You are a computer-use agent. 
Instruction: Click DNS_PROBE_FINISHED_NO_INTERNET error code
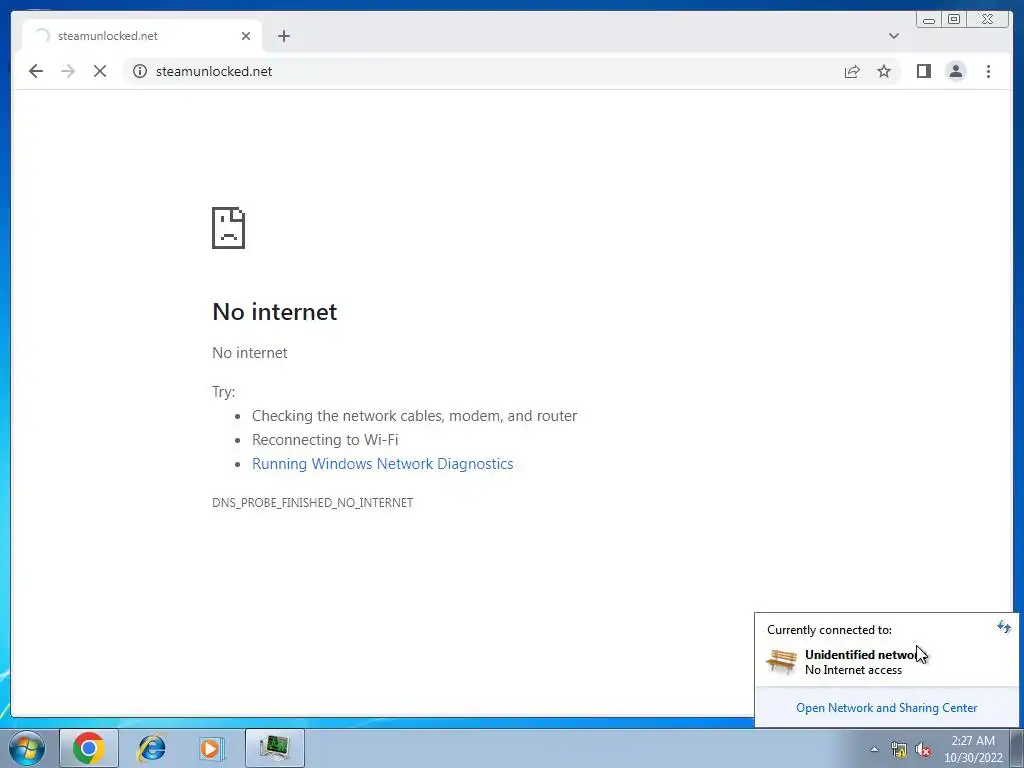[x=313, y=502]
